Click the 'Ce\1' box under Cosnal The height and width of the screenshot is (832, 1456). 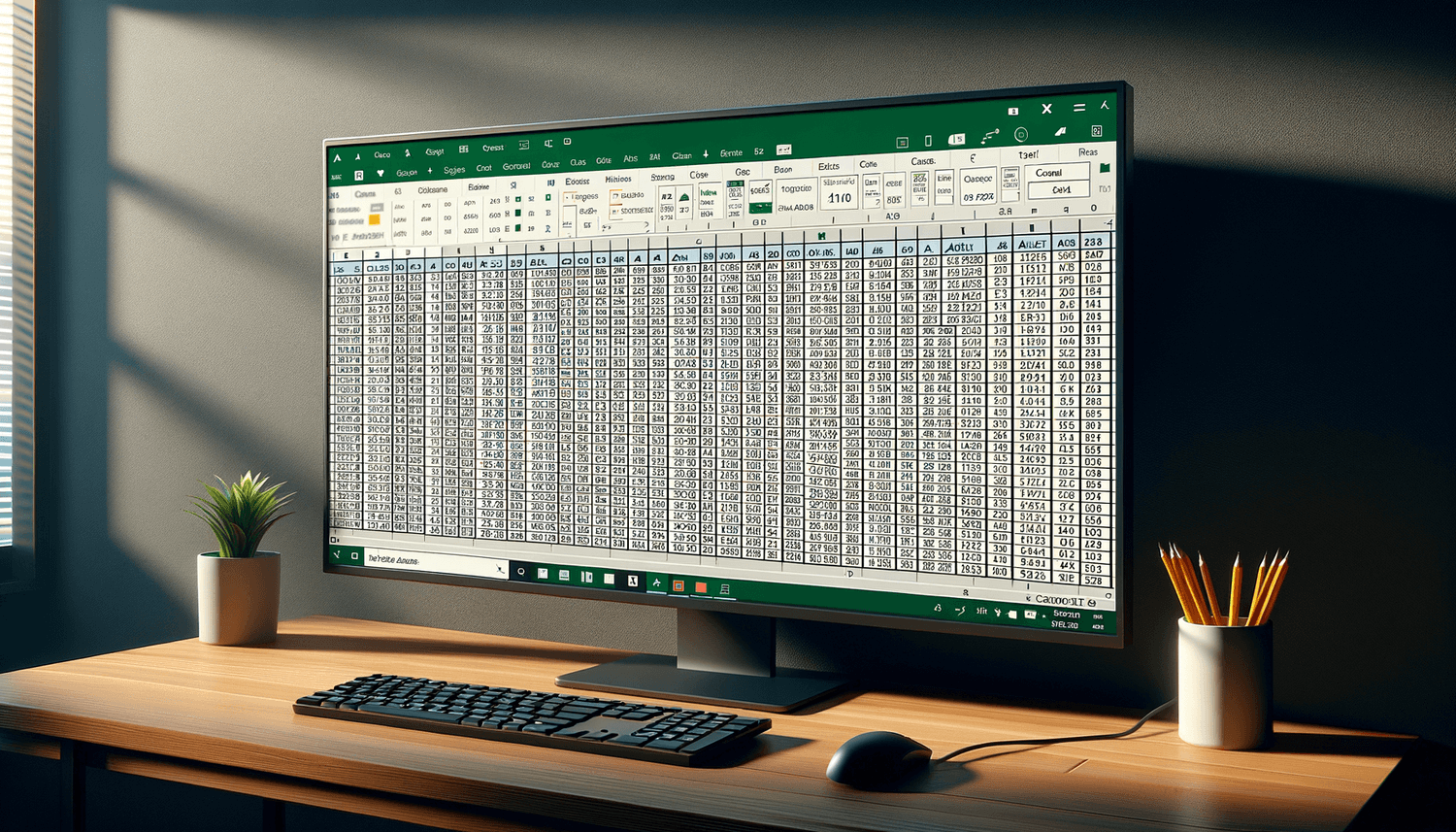tap(1061, 190)
